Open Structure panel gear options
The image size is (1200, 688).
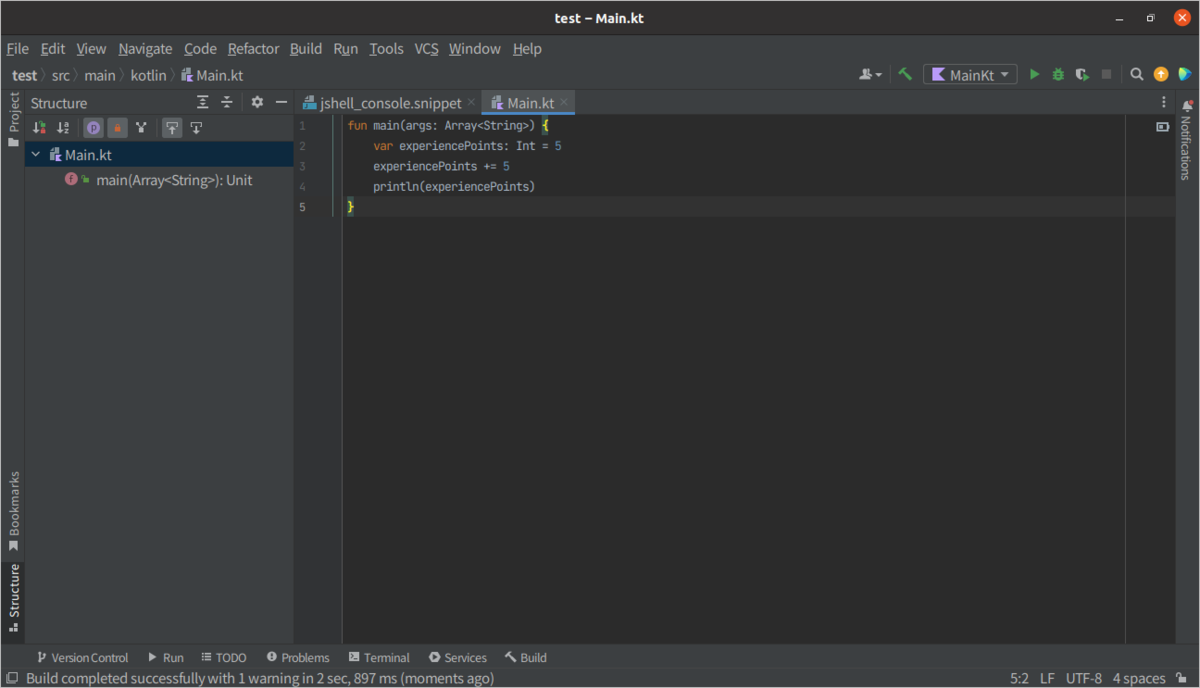257,102
